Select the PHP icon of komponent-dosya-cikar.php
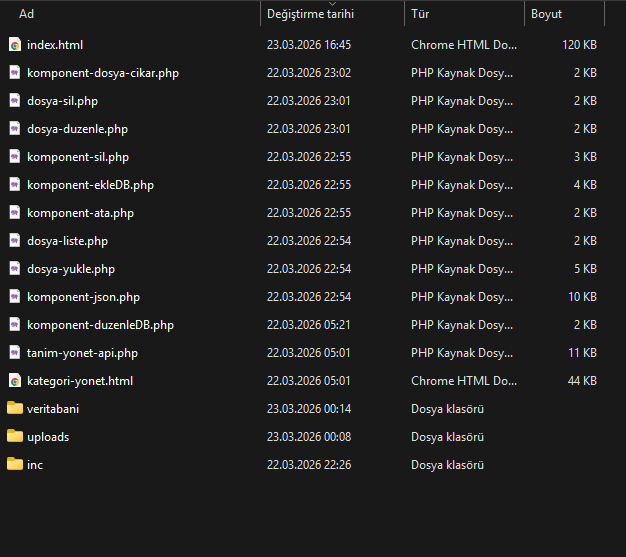Screen dimensions: 626x557 coord(15,73)
